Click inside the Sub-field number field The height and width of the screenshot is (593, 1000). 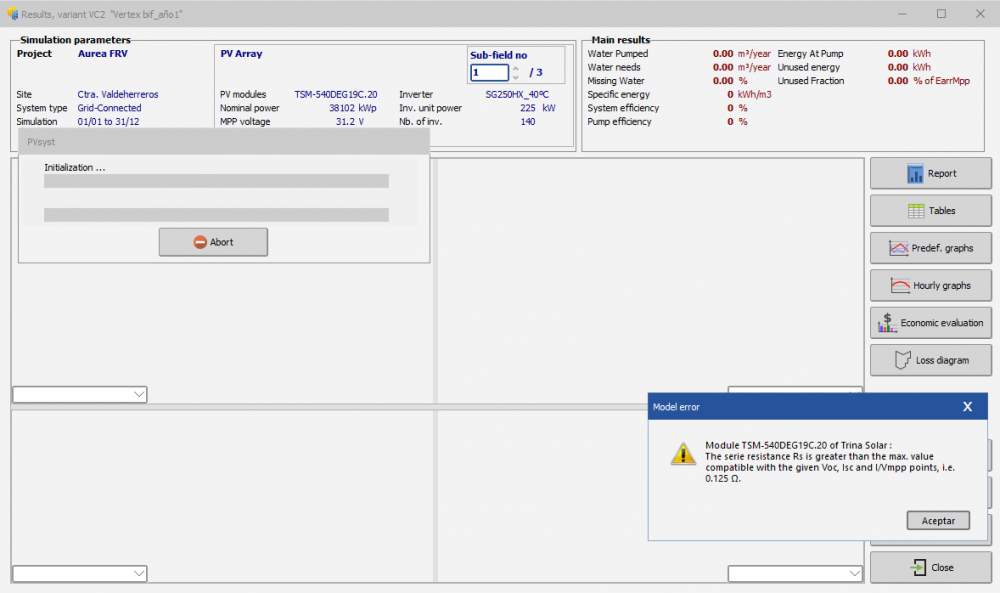pyautogui.click(x=488, y=72)
